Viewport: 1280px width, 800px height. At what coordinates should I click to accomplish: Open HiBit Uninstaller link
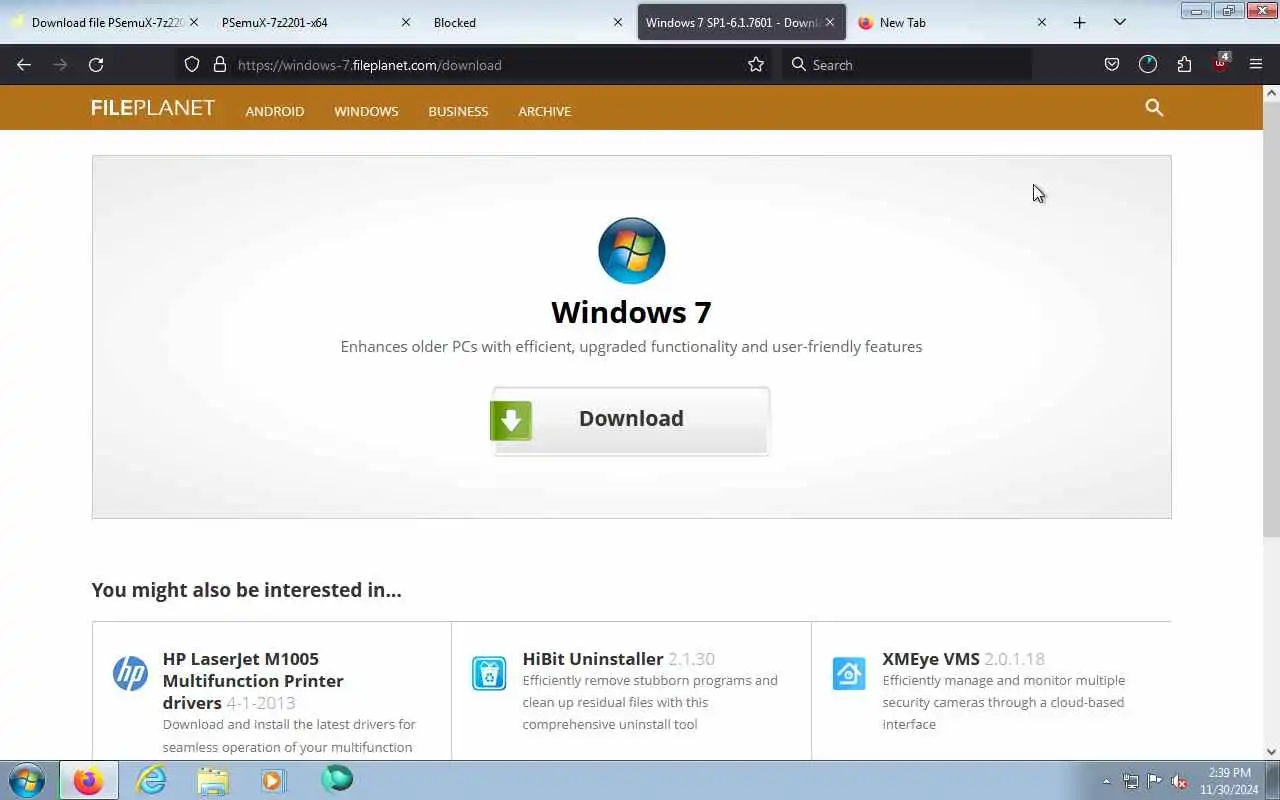(x=593, y=659)
